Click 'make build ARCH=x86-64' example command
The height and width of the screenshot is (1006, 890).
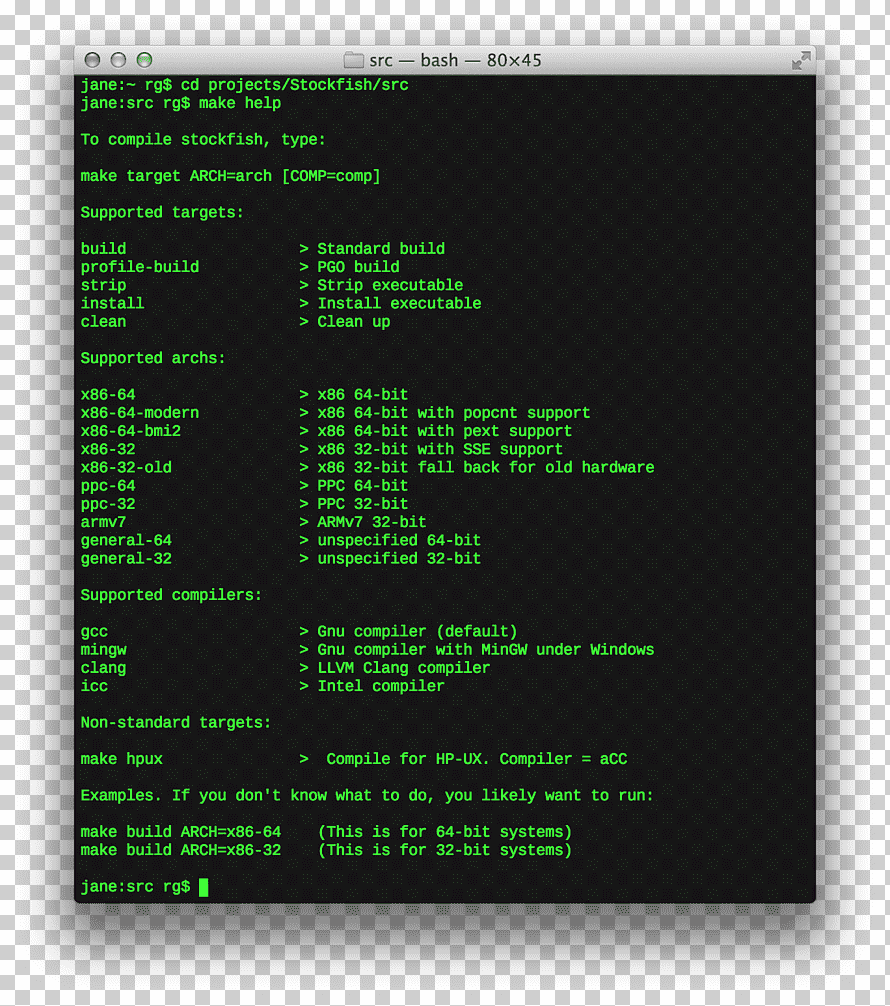[180, 832]
